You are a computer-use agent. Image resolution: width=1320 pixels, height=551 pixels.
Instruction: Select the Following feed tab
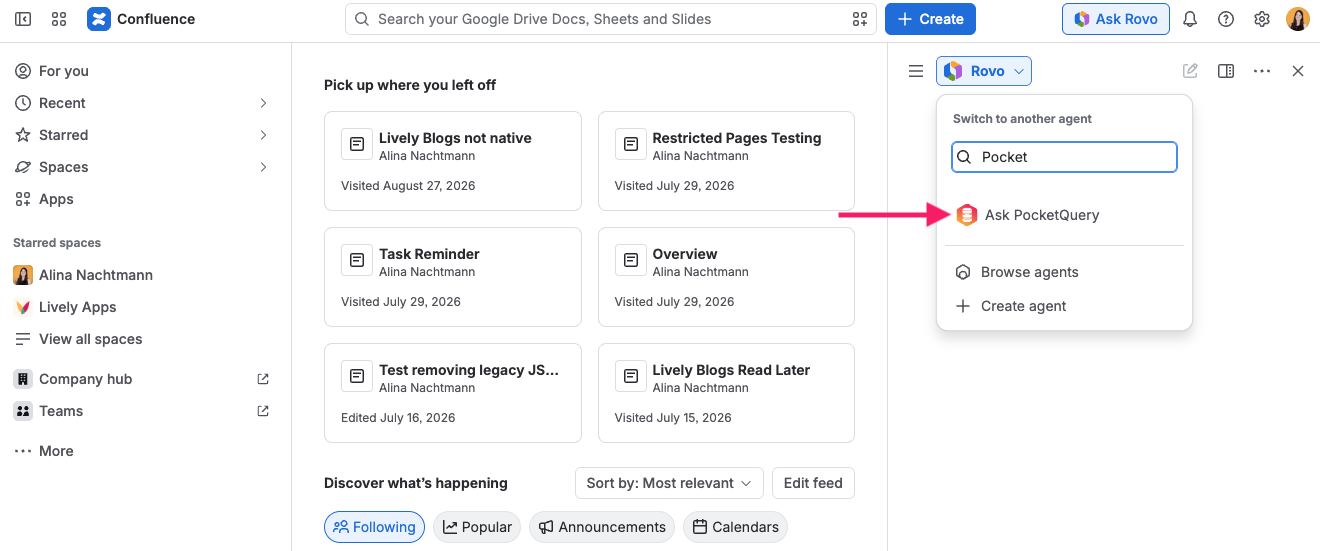374,527
